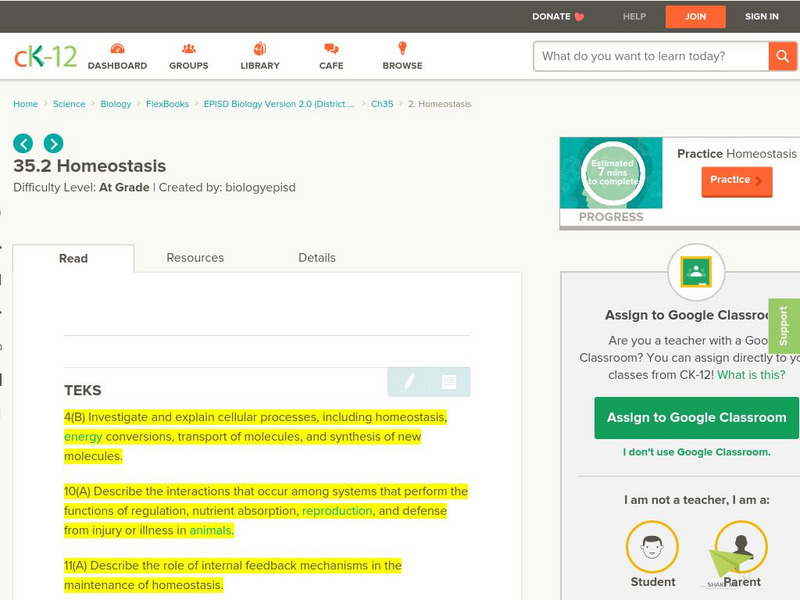This screenshot has height=600, width=800.
Task: Click Donate in the top bar
Action: point(551,17)
